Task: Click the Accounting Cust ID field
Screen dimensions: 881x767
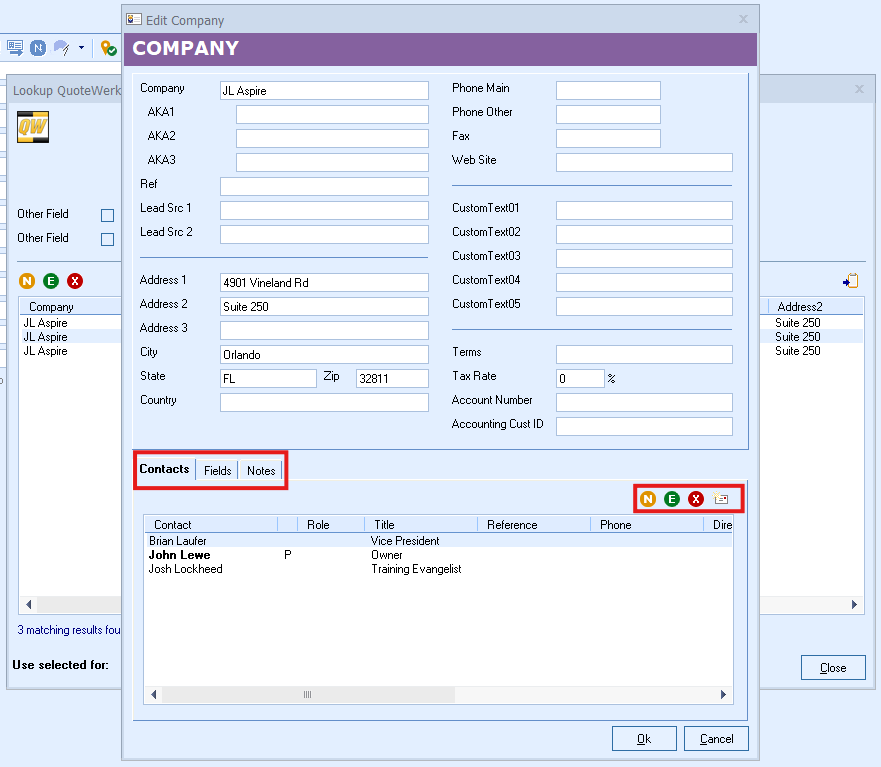Action: click(644, 426)
